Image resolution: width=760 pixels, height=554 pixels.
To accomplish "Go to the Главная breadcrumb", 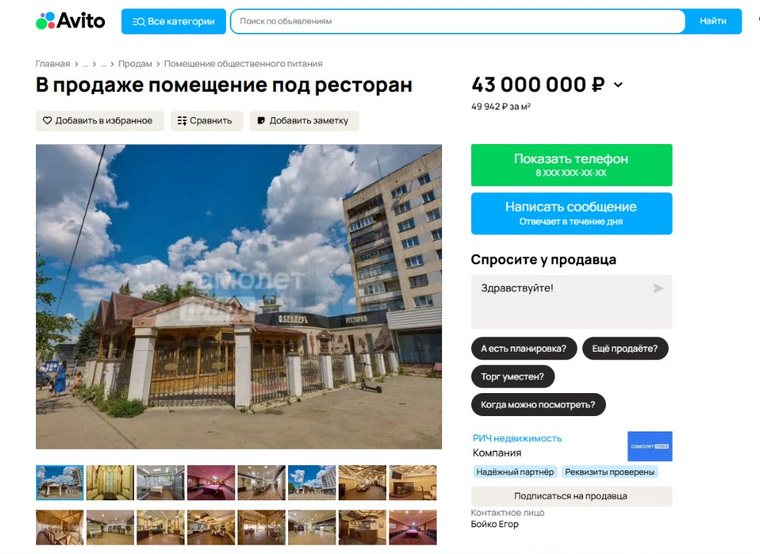I will pos(52,64).
